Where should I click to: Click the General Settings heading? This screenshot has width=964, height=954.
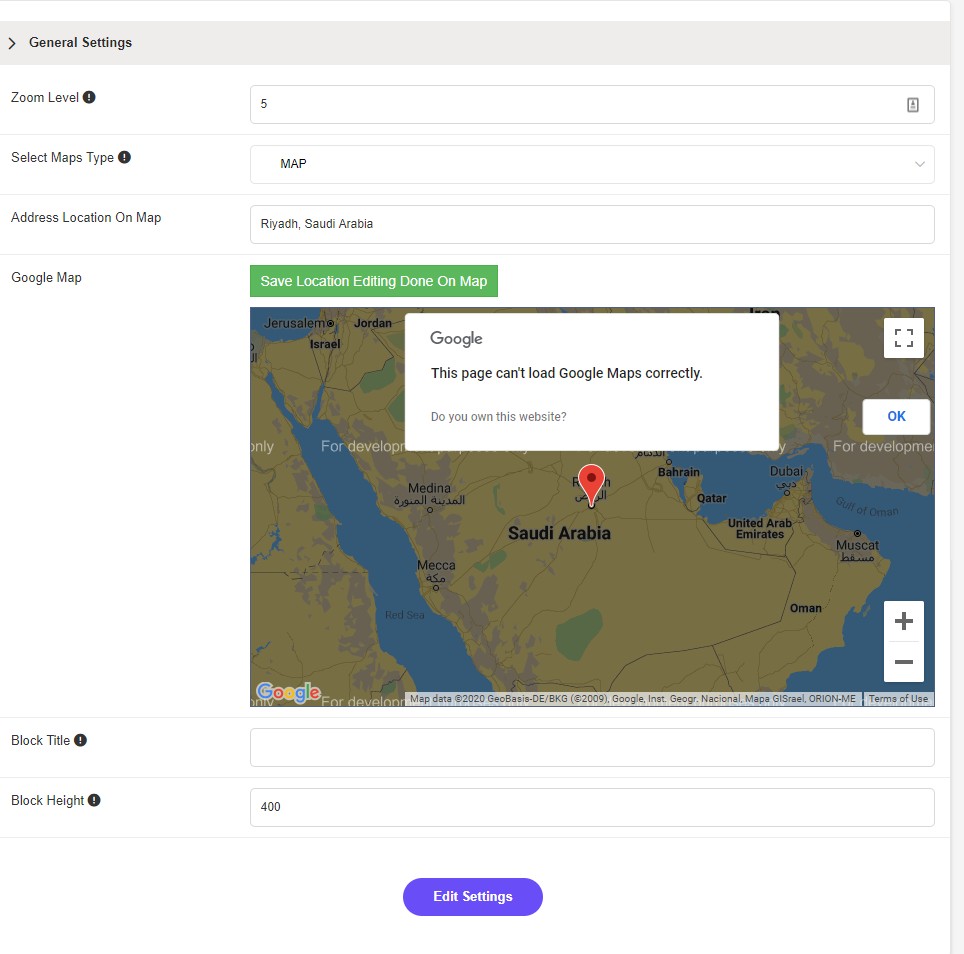pyautogui.click(x=81, y=42)
